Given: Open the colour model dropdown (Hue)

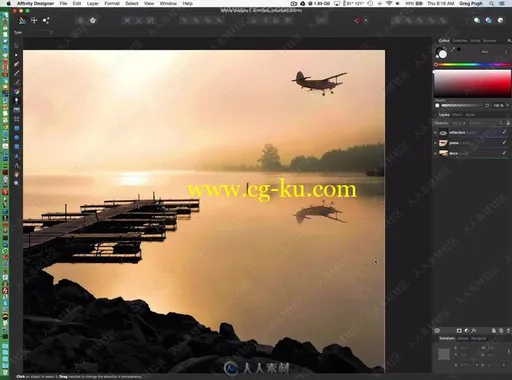Looking at the screenshot, I should click(494, 52).
